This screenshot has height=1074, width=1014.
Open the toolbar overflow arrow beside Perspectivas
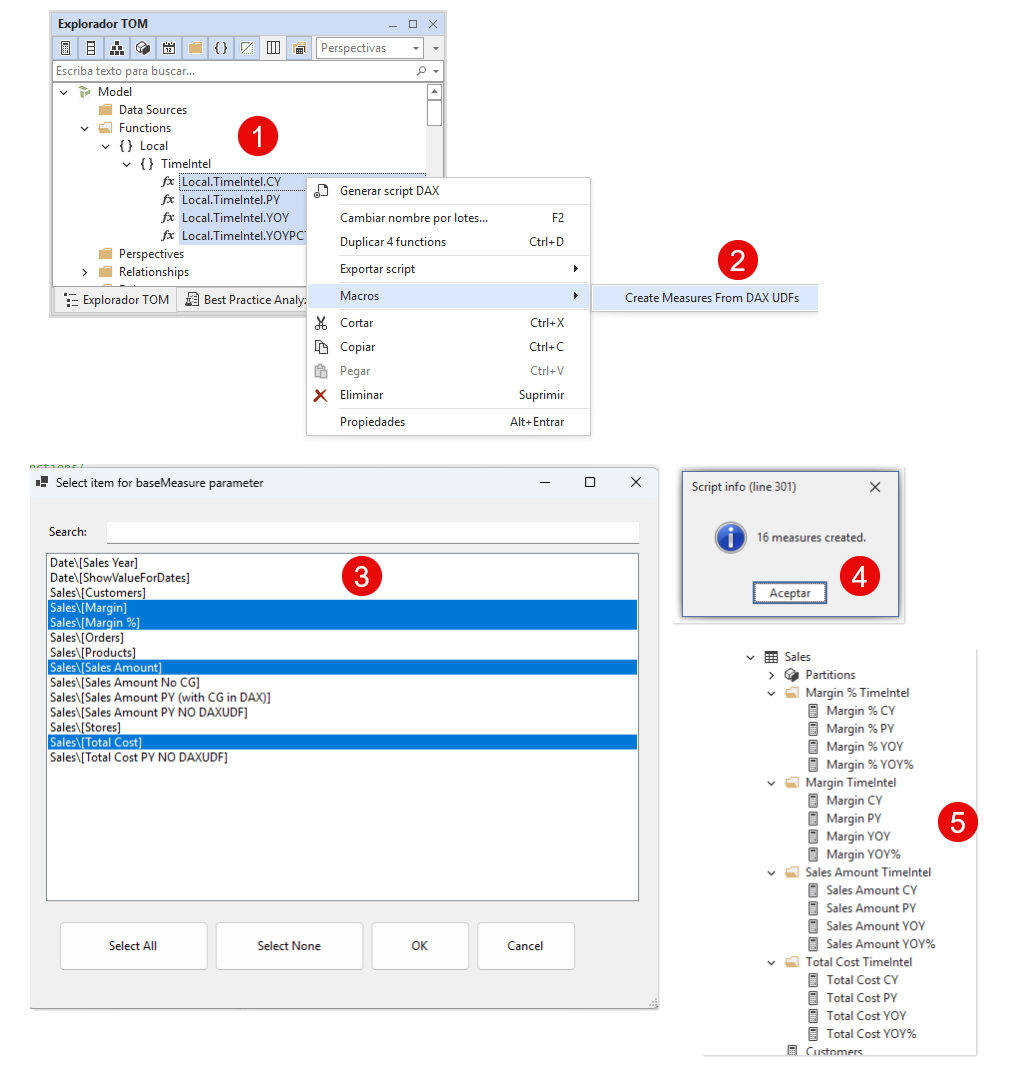point(436,48)
